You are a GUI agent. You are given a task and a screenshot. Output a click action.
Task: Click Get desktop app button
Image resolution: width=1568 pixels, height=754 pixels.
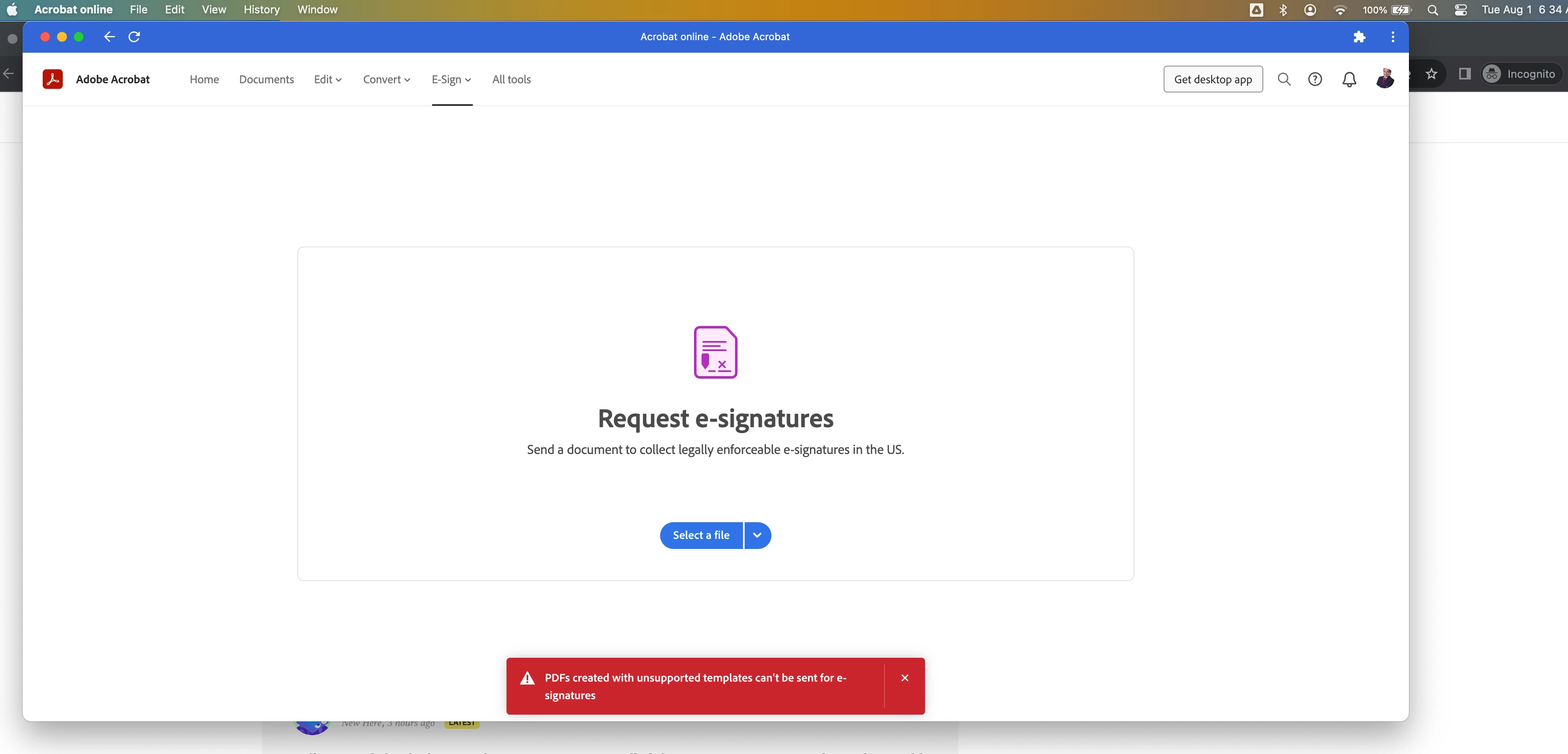pos(1213,80)
